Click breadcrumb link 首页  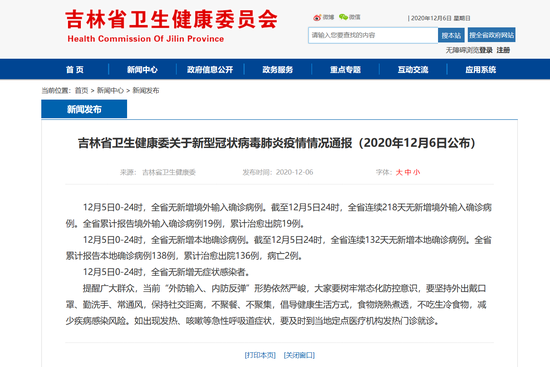[82, 91]
